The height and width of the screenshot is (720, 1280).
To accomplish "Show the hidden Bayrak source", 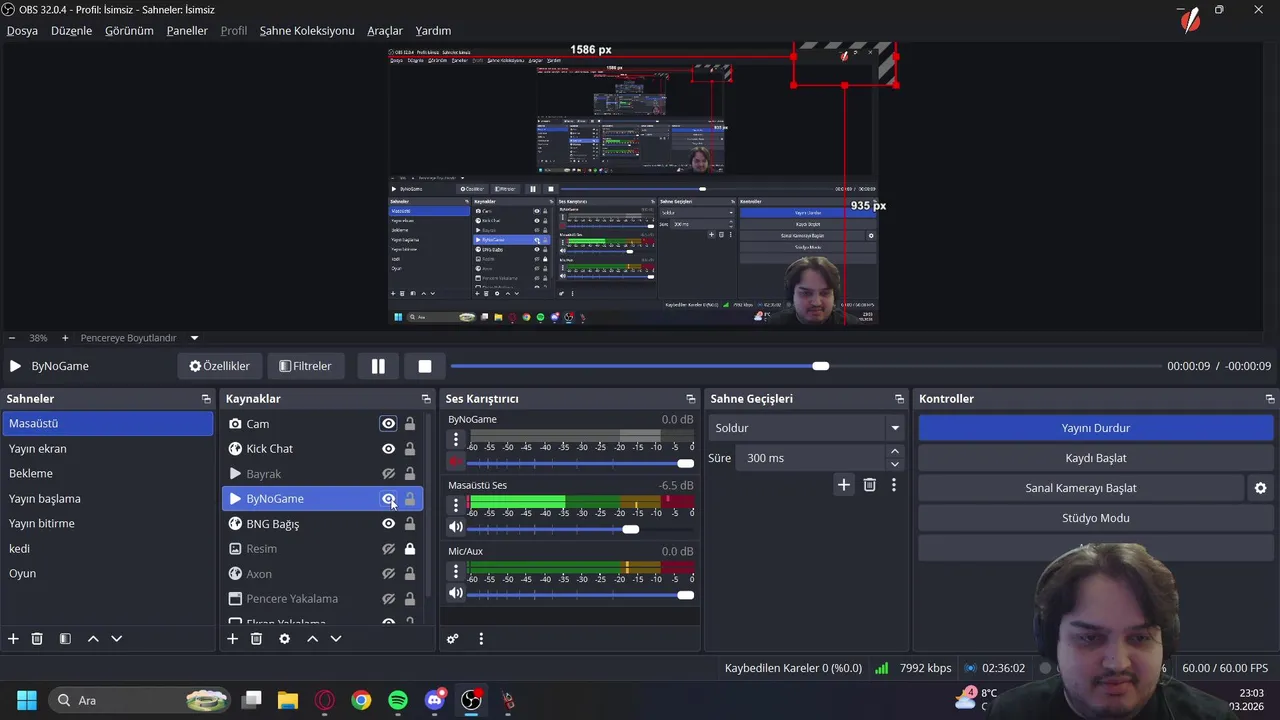I will [x=388, y=474].
